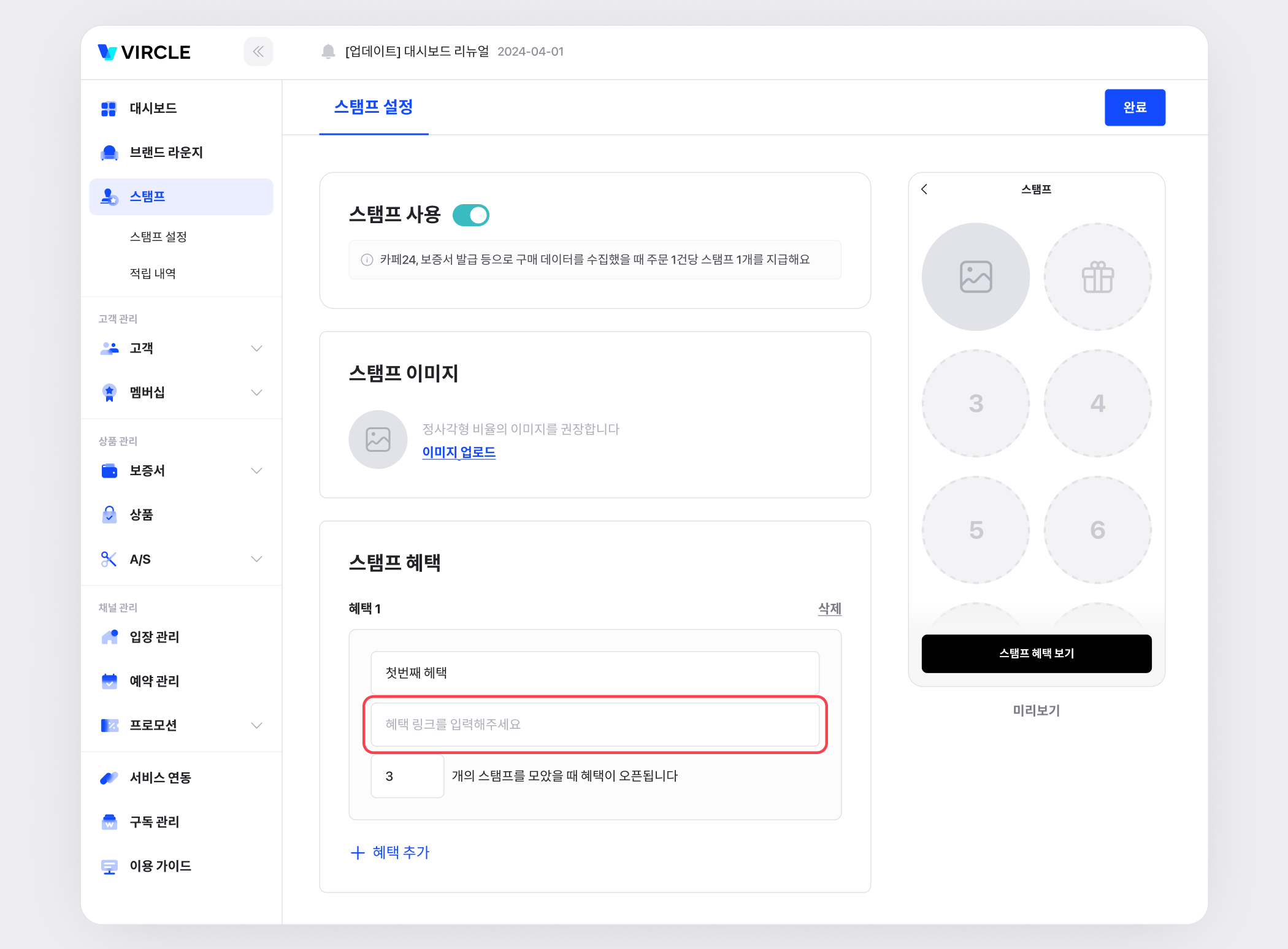Open 브랜드 라운지 sidebar item
This screenshot has height=949, width=1288.
tap(166, 153)
